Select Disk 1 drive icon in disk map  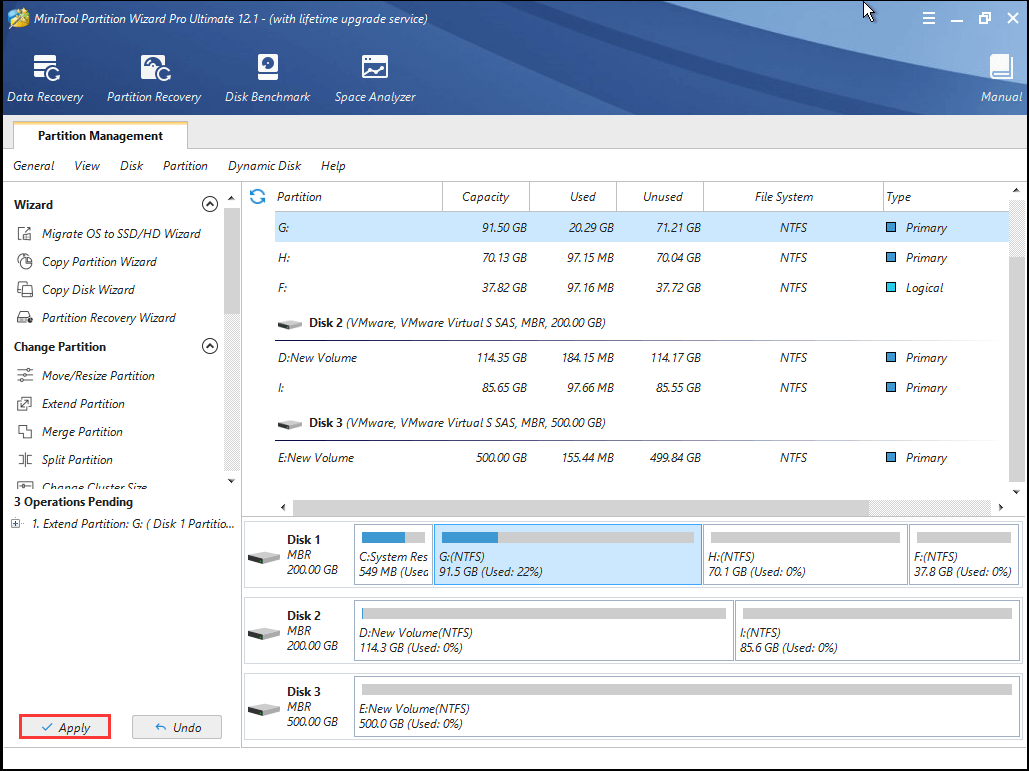264,558
